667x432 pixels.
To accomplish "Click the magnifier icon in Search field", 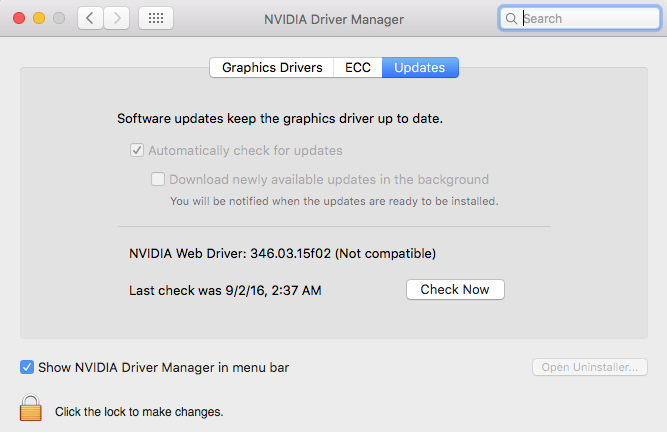I will [511, 19].
